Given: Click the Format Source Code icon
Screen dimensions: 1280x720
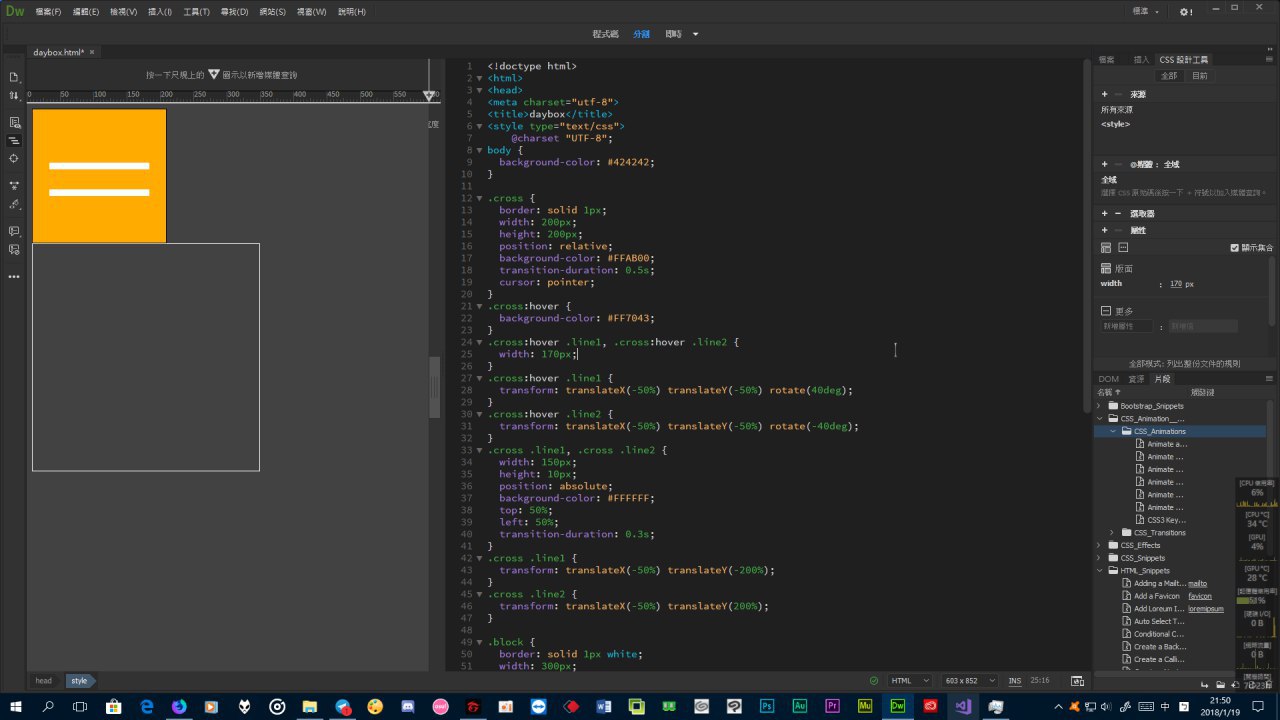Looking at the screenshot, I should [x=14, y=204].
